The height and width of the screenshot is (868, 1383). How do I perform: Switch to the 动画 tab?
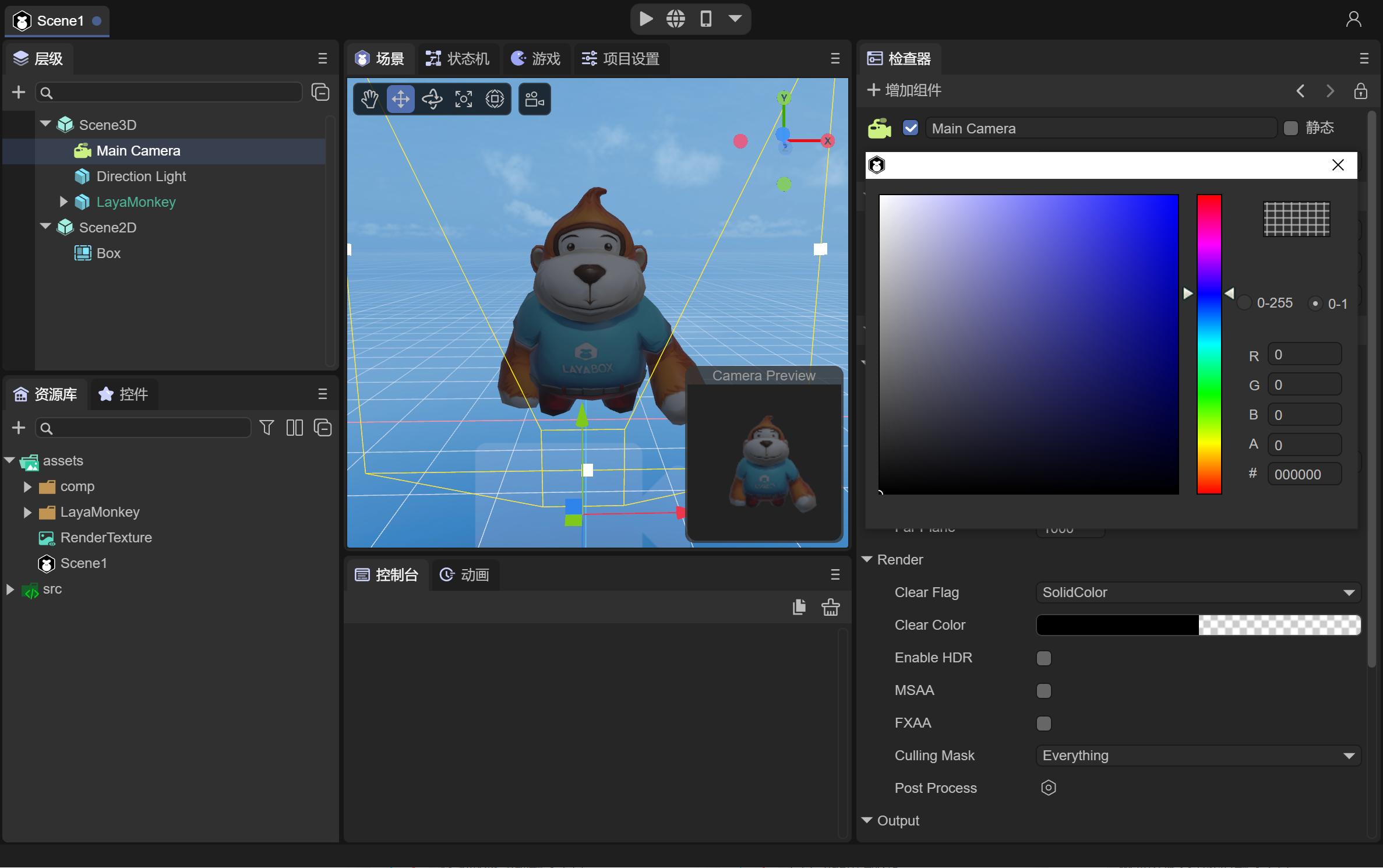(x=464, y=575)
